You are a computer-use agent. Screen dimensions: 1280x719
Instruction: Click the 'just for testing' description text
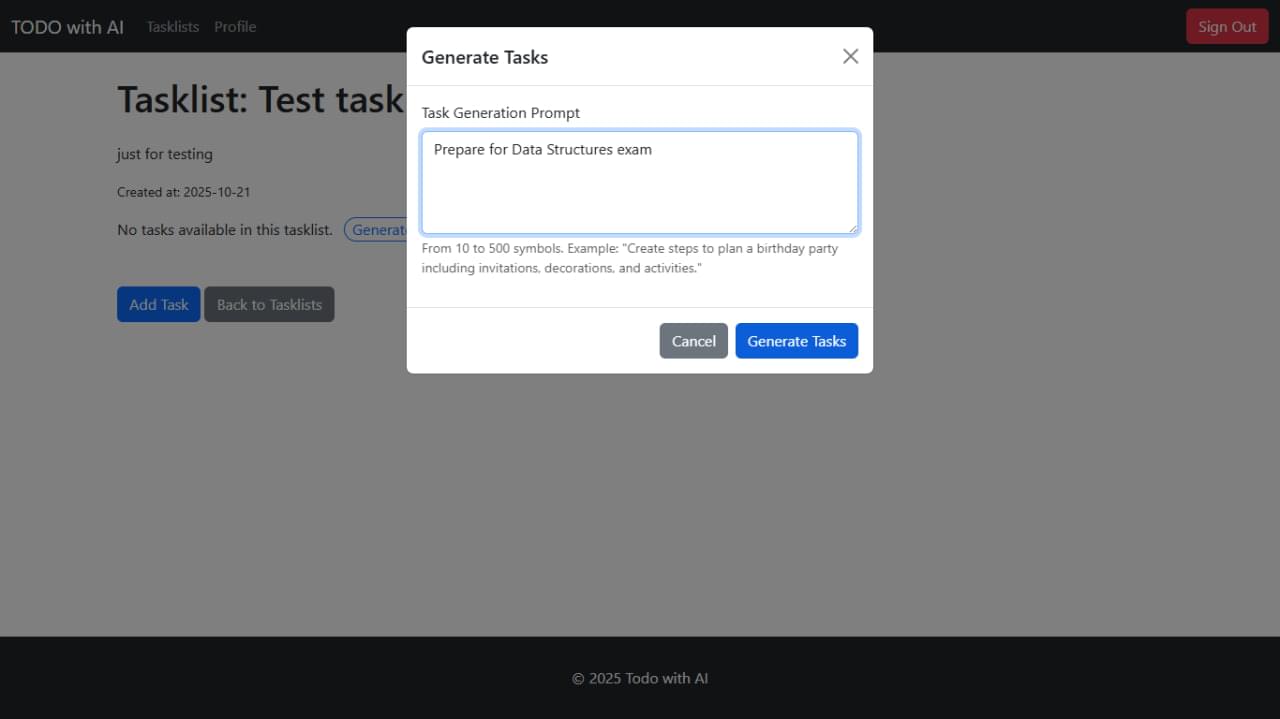click(x=165, y=154)
